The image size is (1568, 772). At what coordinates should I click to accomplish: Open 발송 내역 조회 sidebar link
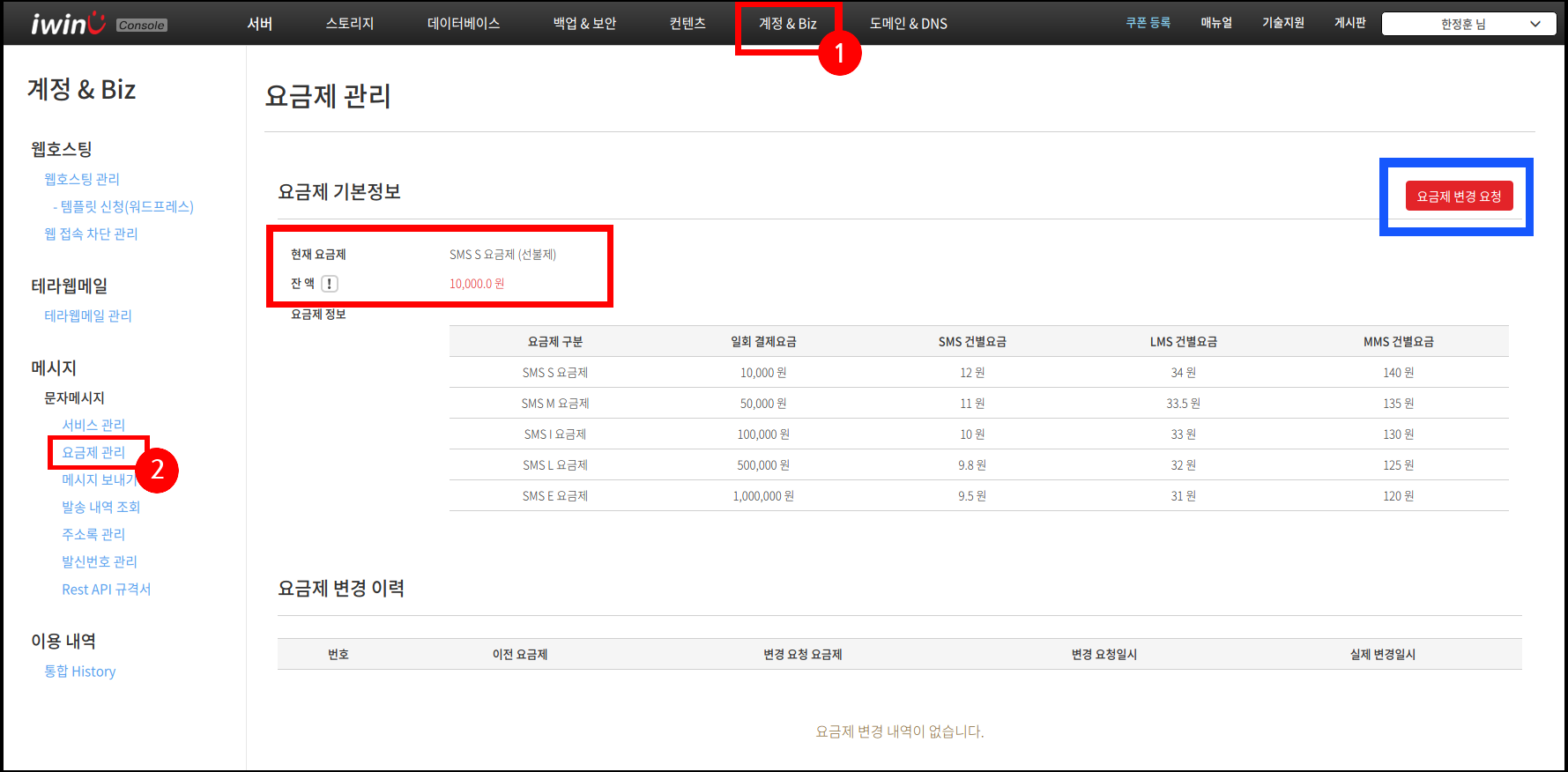tap(101, 507)
